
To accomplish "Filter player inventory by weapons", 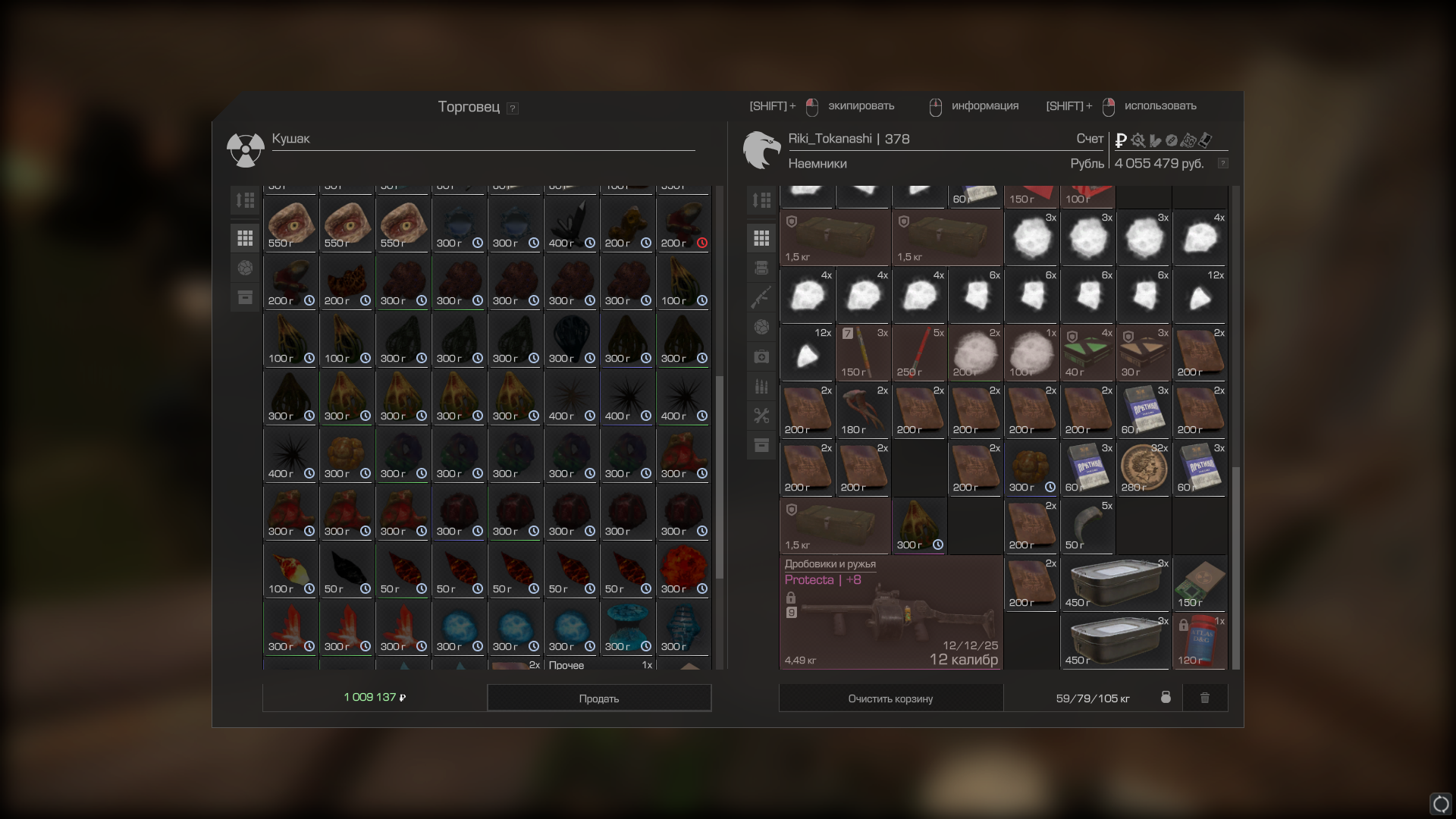I will click(761, 297).
